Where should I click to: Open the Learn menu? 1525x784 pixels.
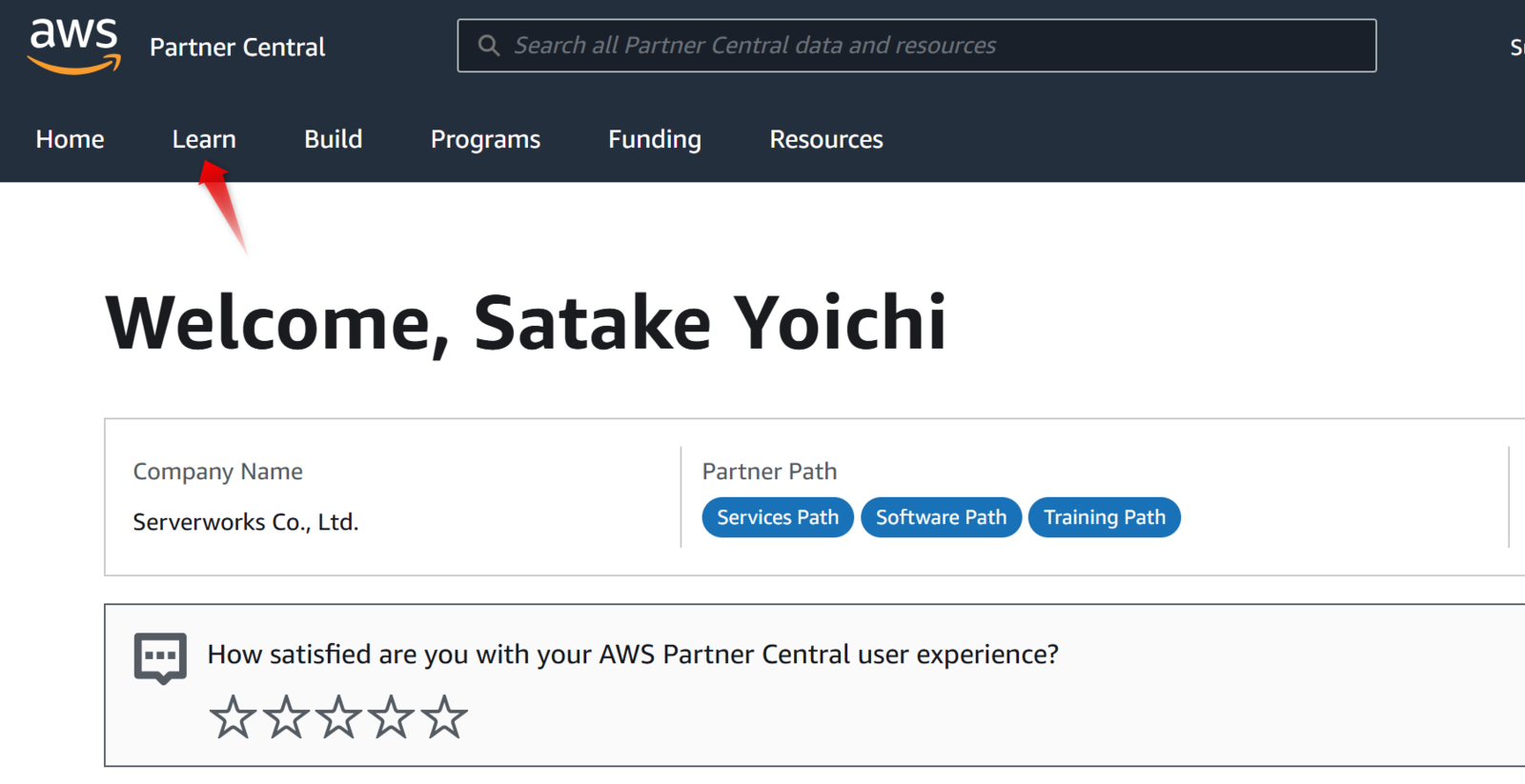(204, 139)
